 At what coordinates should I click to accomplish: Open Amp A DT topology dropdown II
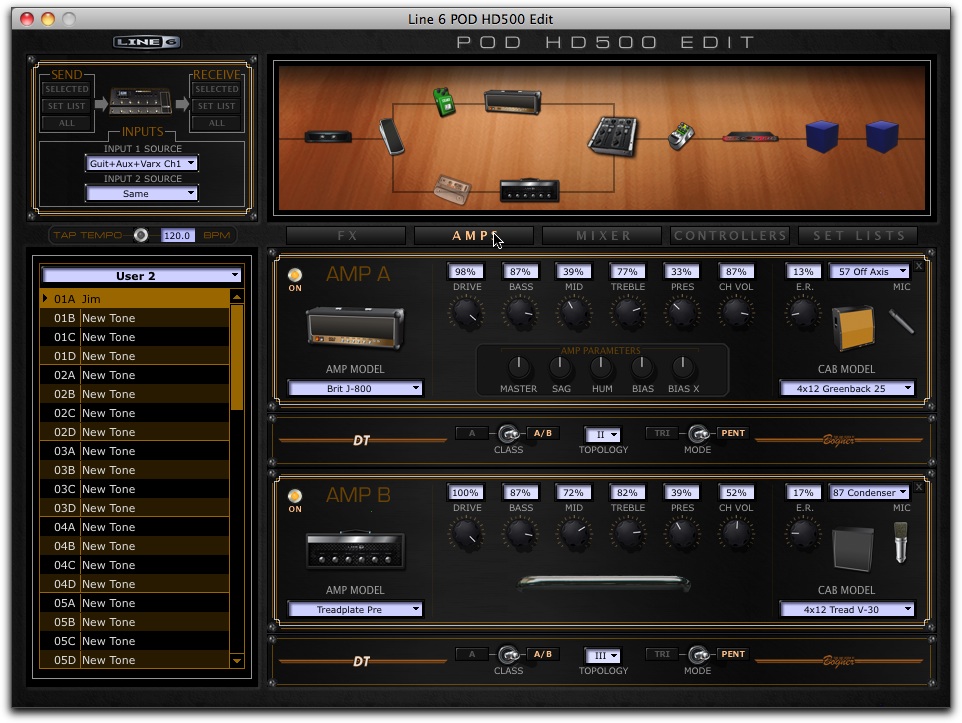tap(603, 435)
